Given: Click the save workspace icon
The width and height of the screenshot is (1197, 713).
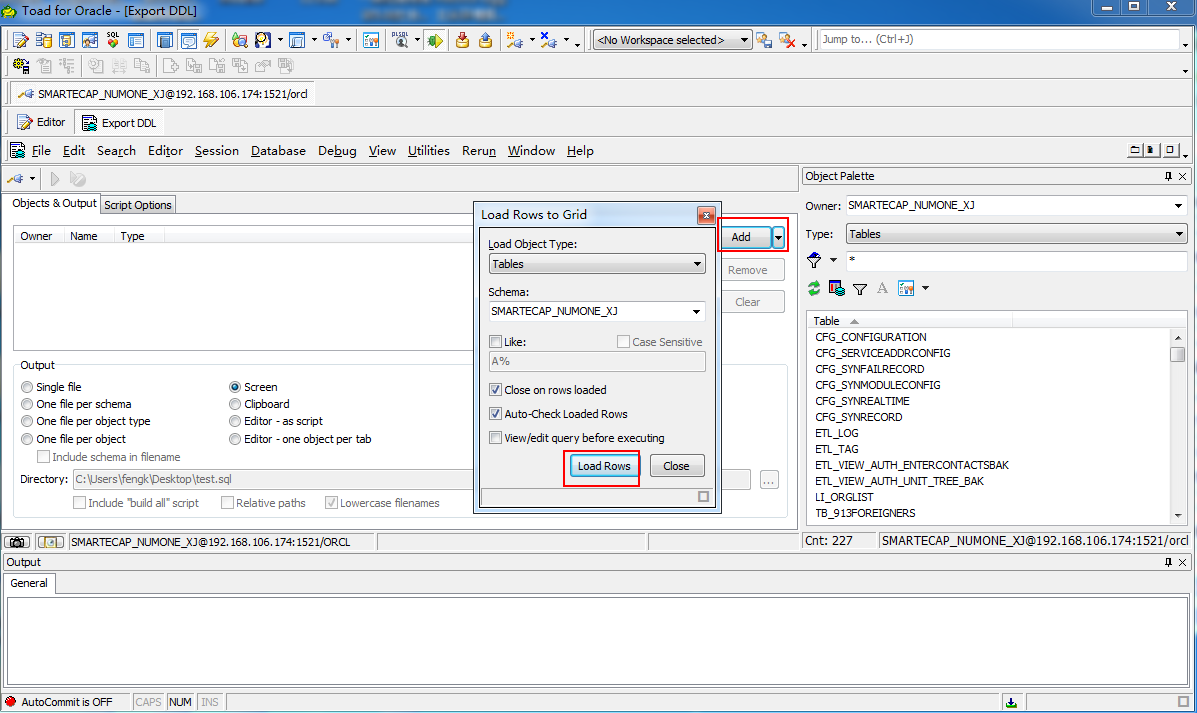Looking at the screenshot, I should (764, 40).
